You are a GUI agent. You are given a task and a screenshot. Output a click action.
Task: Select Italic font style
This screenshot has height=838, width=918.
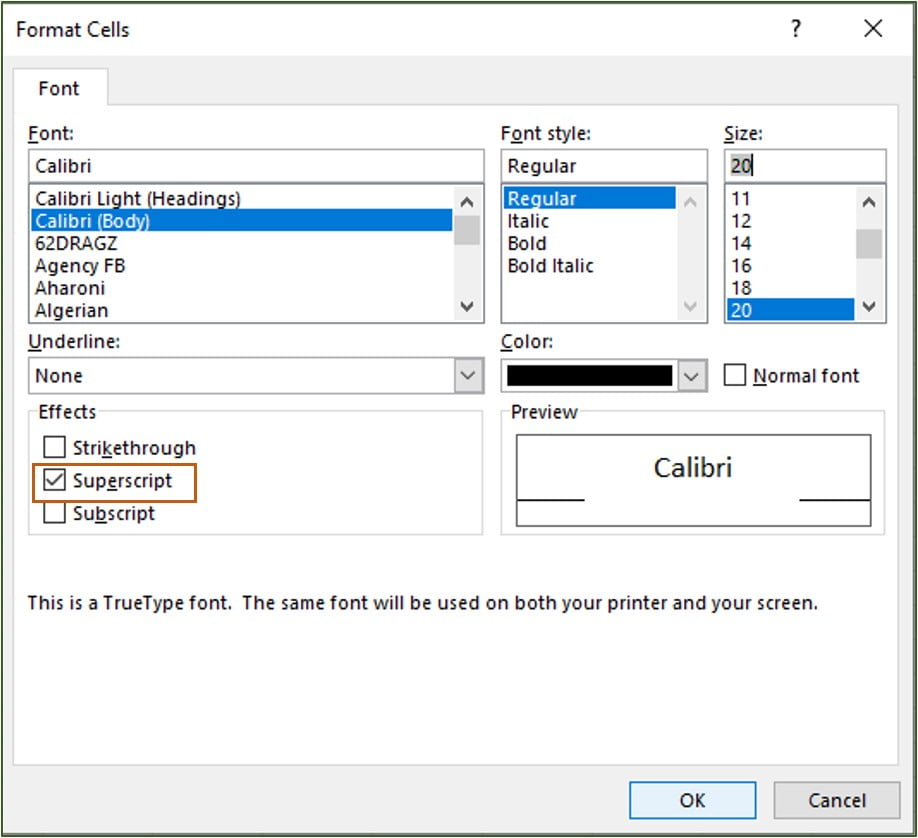590,221
